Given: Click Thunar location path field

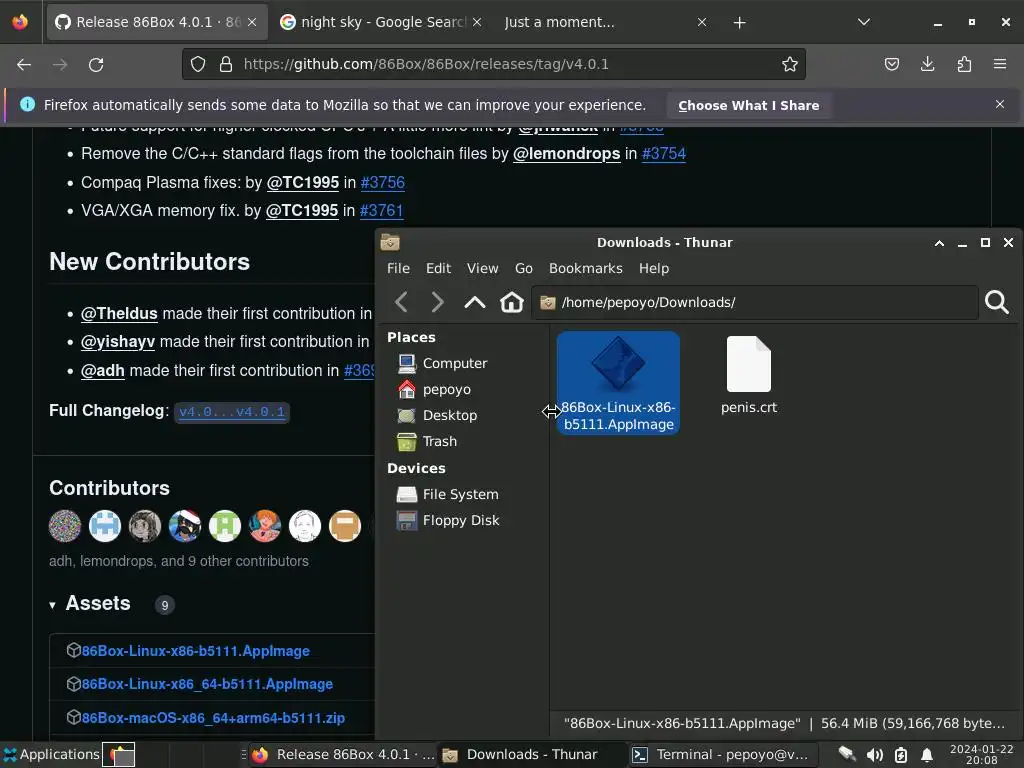Looking at the screenshot, I should [755, 302].
